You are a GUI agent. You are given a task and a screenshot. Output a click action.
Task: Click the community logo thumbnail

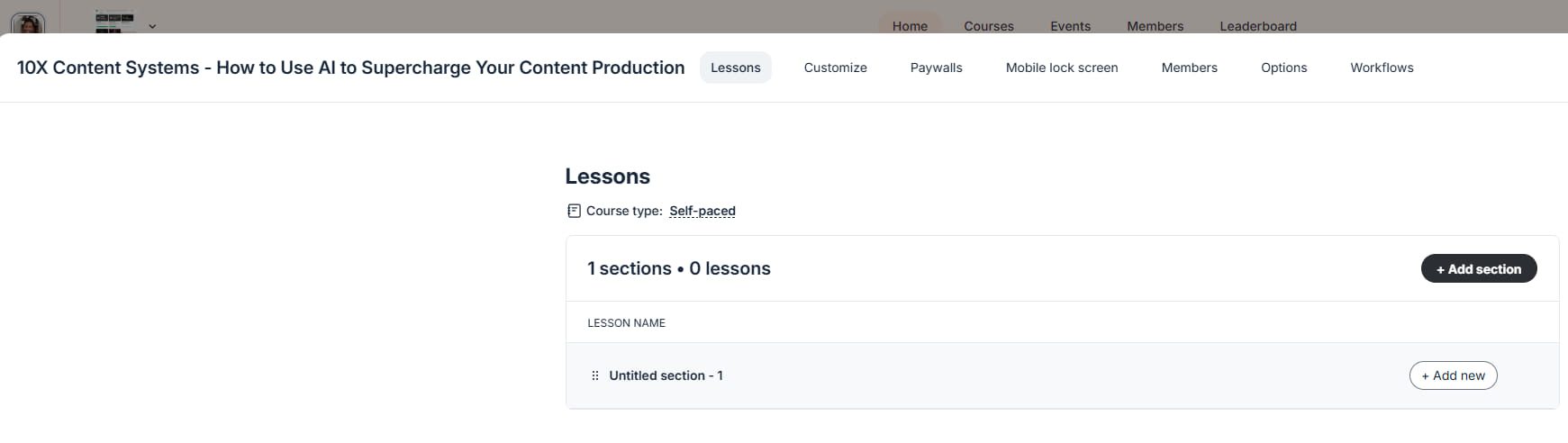(x=114, y=23)
